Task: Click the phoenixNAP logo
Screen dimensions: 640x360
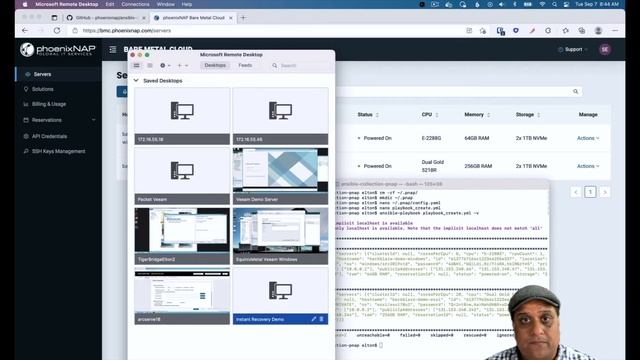Action: tap(58, 50)
